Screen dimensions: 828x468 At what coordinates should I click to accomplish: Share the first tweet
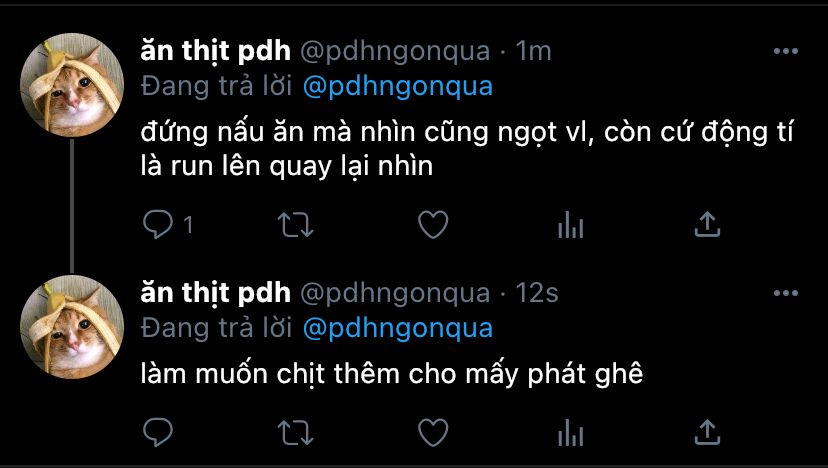[x=707, y=224]
